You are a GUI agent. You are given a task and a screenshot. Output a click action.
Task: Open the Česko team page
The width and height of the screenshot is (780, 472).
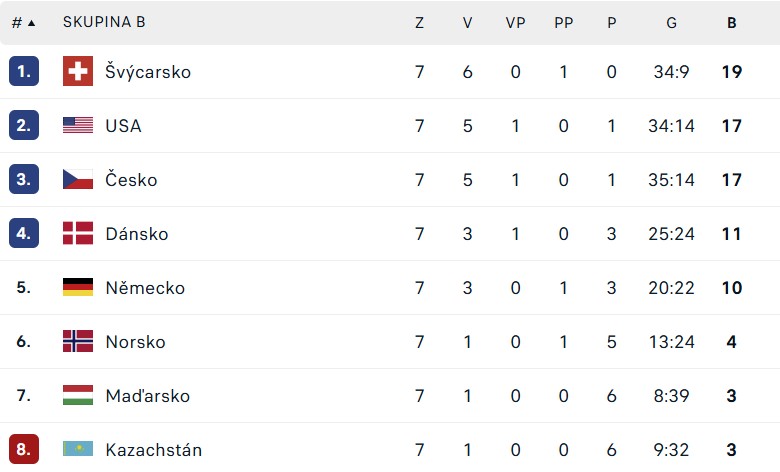click(131, 180)
